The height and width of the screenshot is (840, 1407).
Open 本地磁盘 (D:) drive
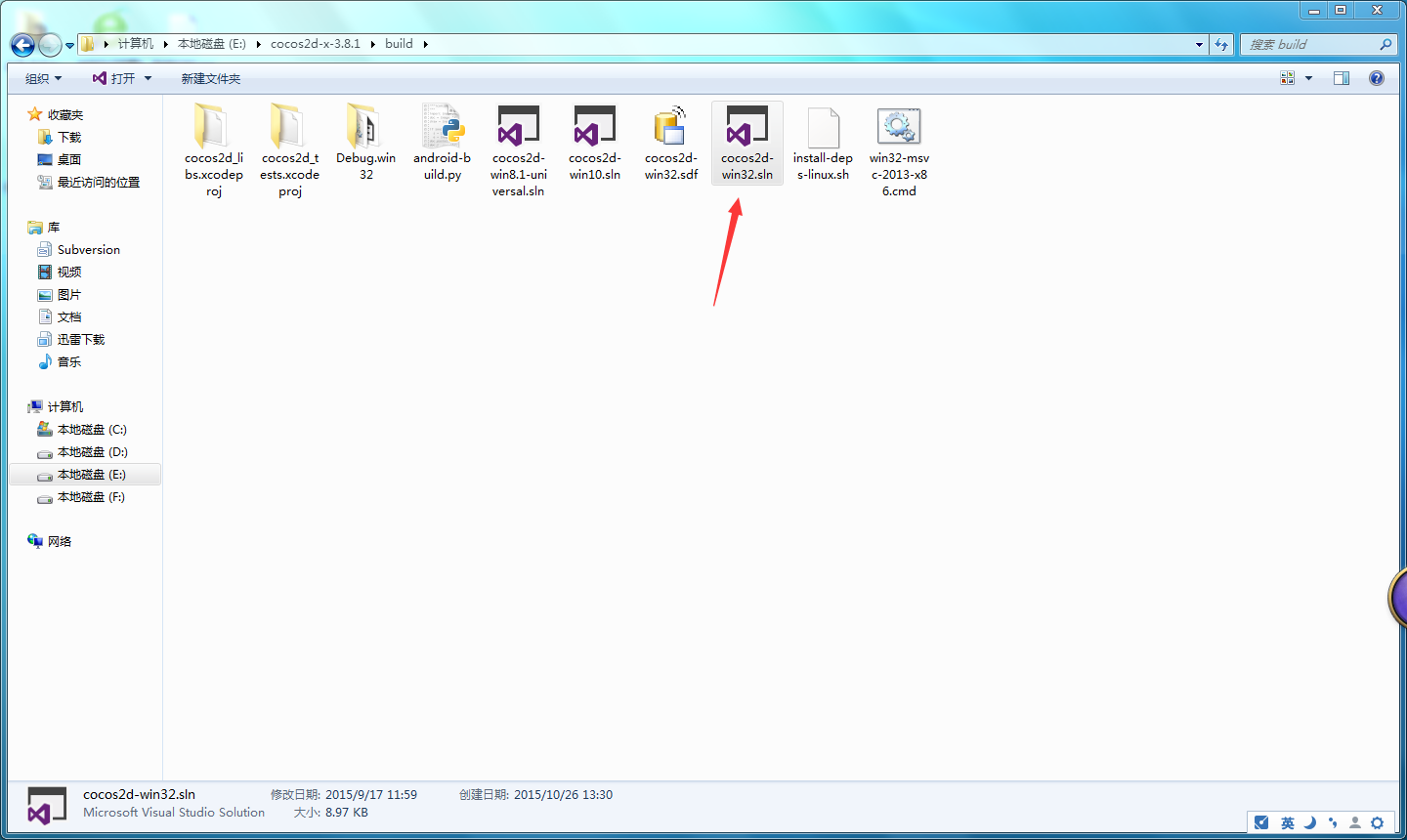coord(92,451)
